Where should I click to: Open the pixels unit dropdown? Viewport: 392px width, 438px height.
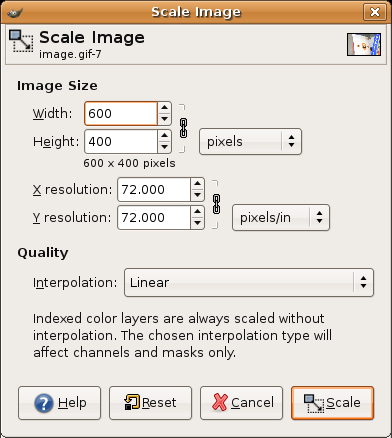(250, 142)
